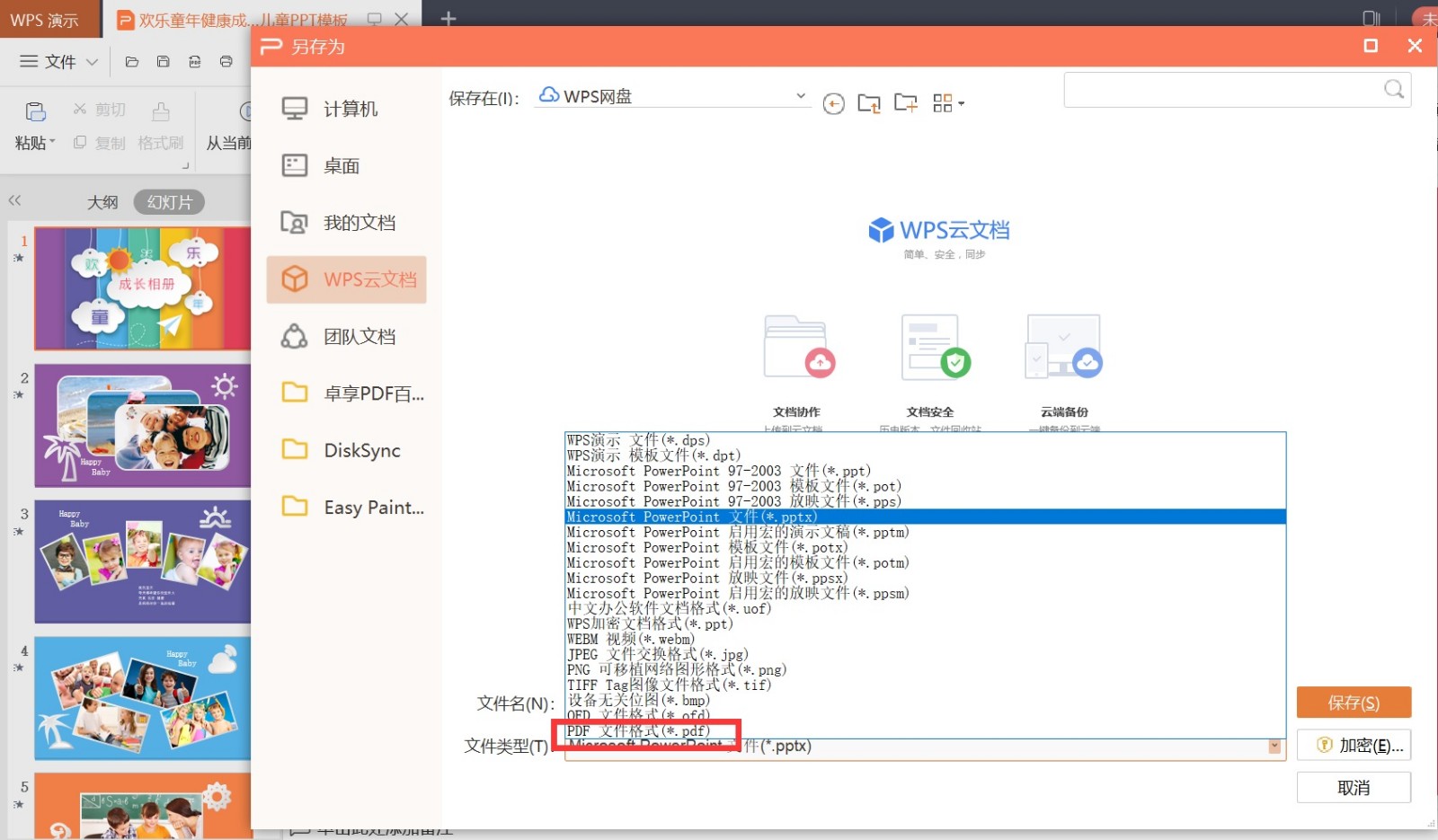Open a new tab with plus icon
The width and height of the screenshot is (1438, 840).
pyautogui.click(x=448, y=19)
